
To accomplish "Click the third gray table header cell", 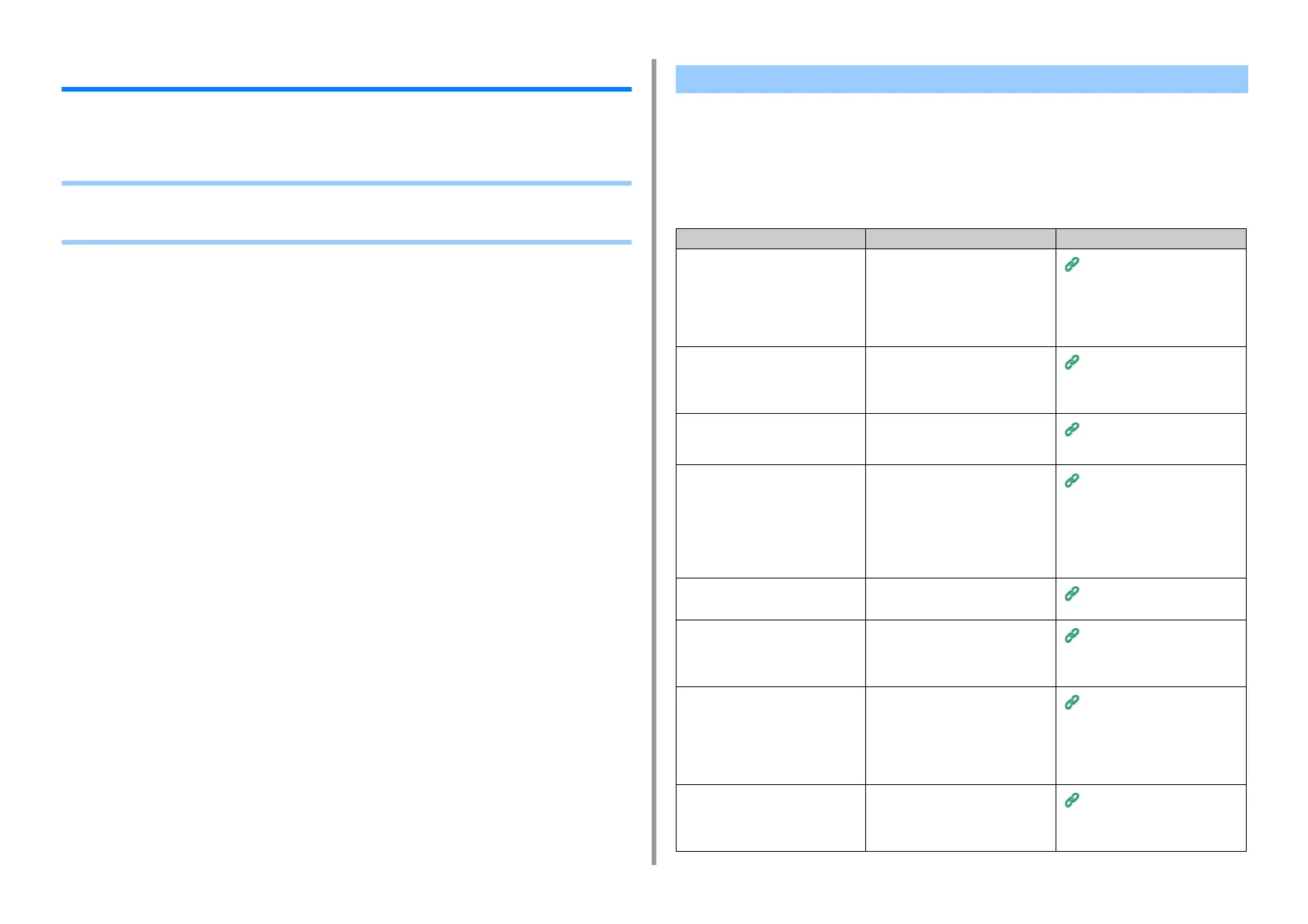I will (x=1150, y=238).
